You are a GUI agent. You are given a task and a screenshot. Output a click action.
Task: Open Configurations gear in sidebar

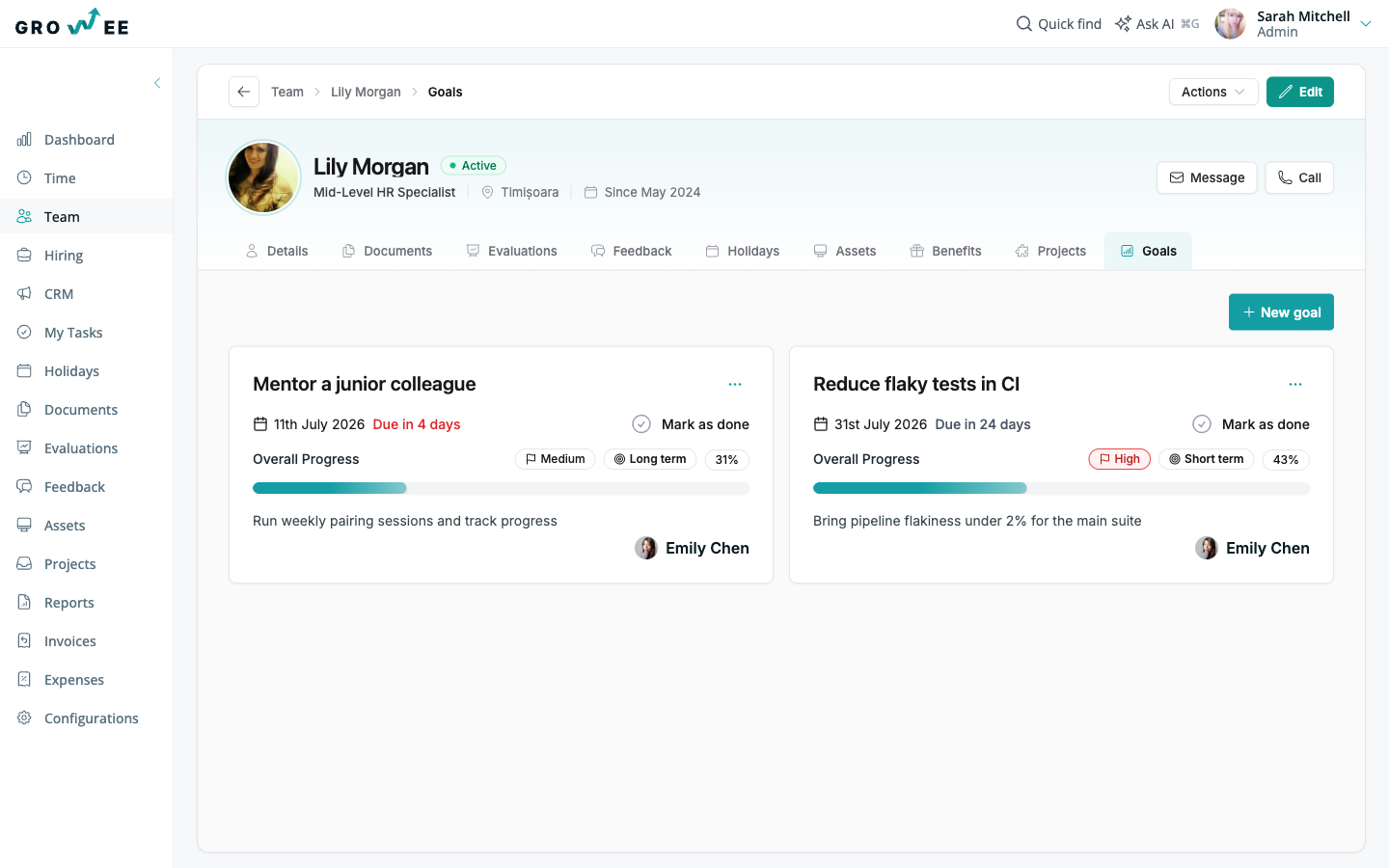[x=24, y=718]
